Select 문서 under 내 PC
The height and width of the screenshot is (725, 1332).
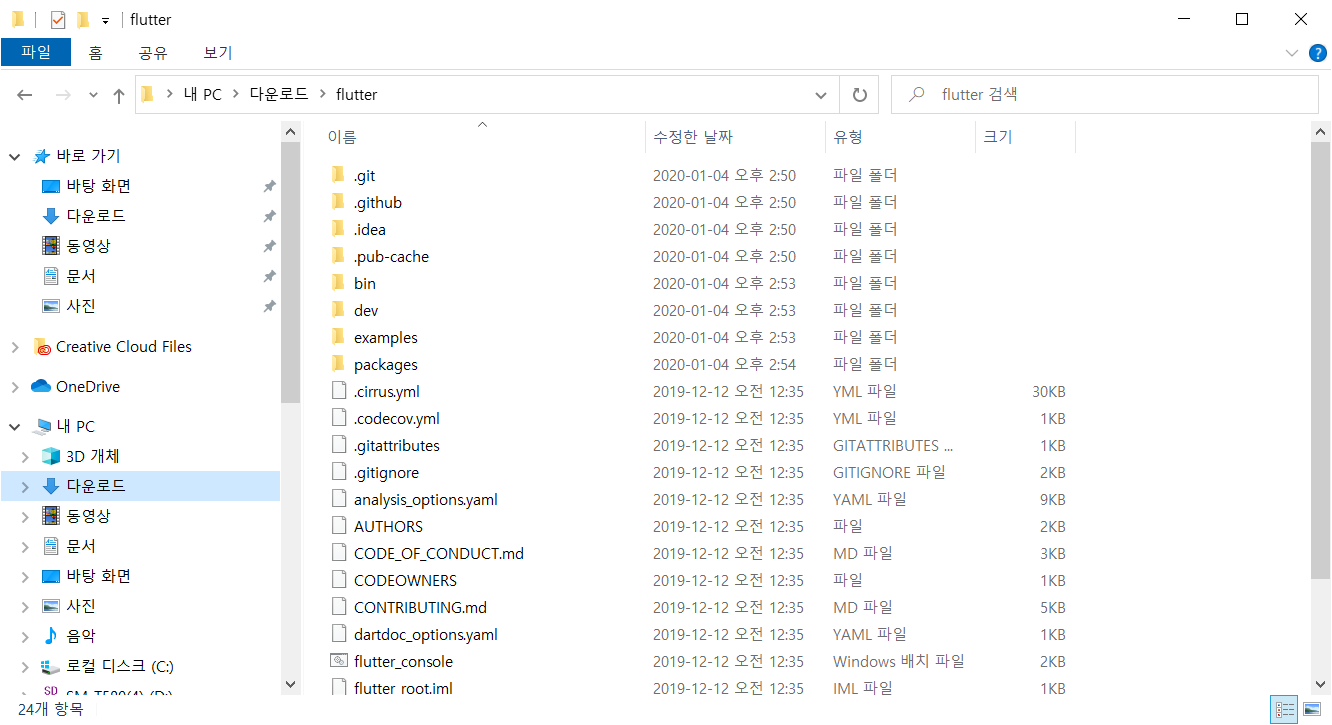81,546
